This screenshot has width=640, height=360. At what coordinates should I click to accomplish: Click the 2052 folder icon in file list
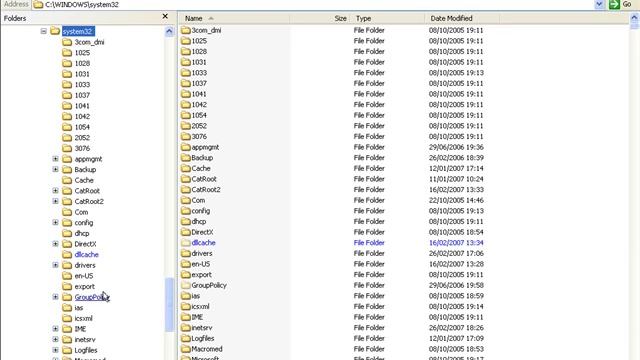pyautogui.click(x=186, y=126)
